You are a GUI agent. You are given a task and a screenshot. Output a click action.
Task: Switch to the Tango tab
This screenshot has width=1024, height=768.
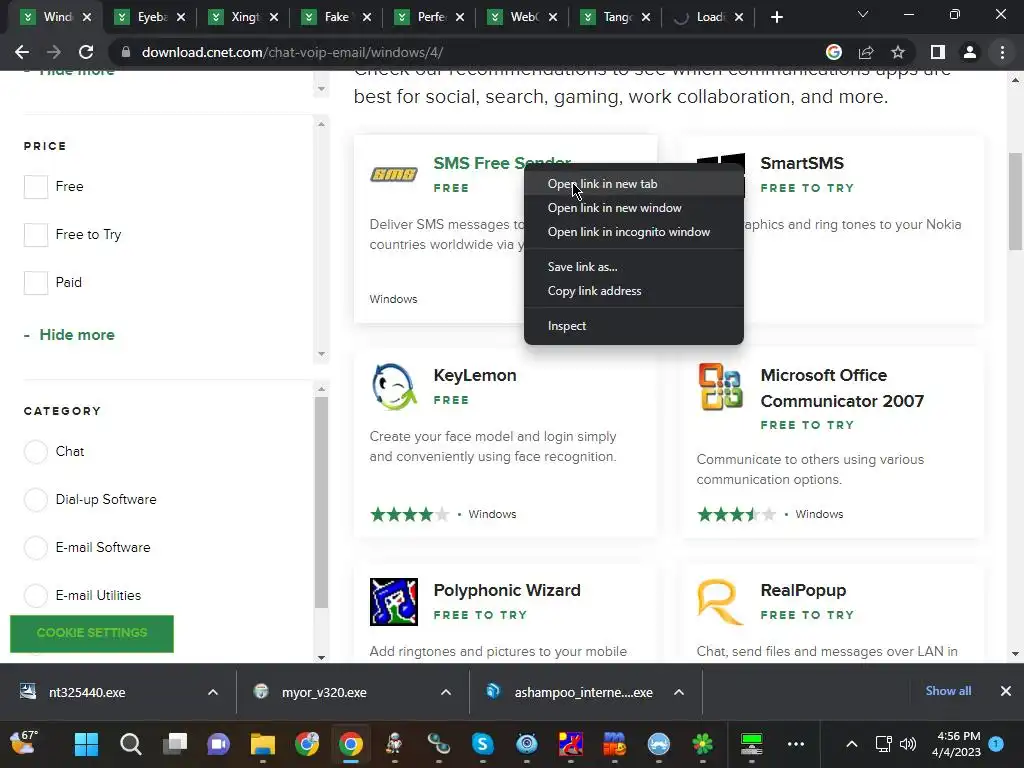[615, 17]
